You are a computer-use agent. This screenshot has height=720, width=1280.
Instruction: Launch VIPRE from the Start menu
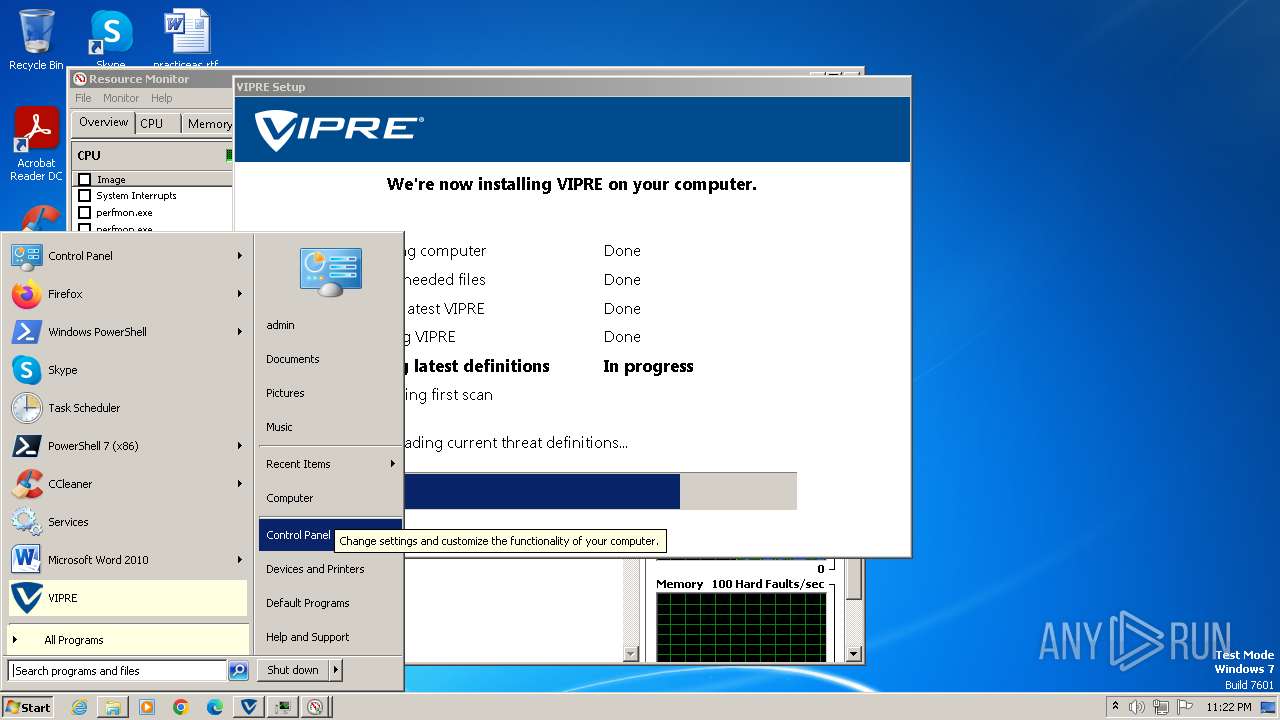click(x=128, y=598)
